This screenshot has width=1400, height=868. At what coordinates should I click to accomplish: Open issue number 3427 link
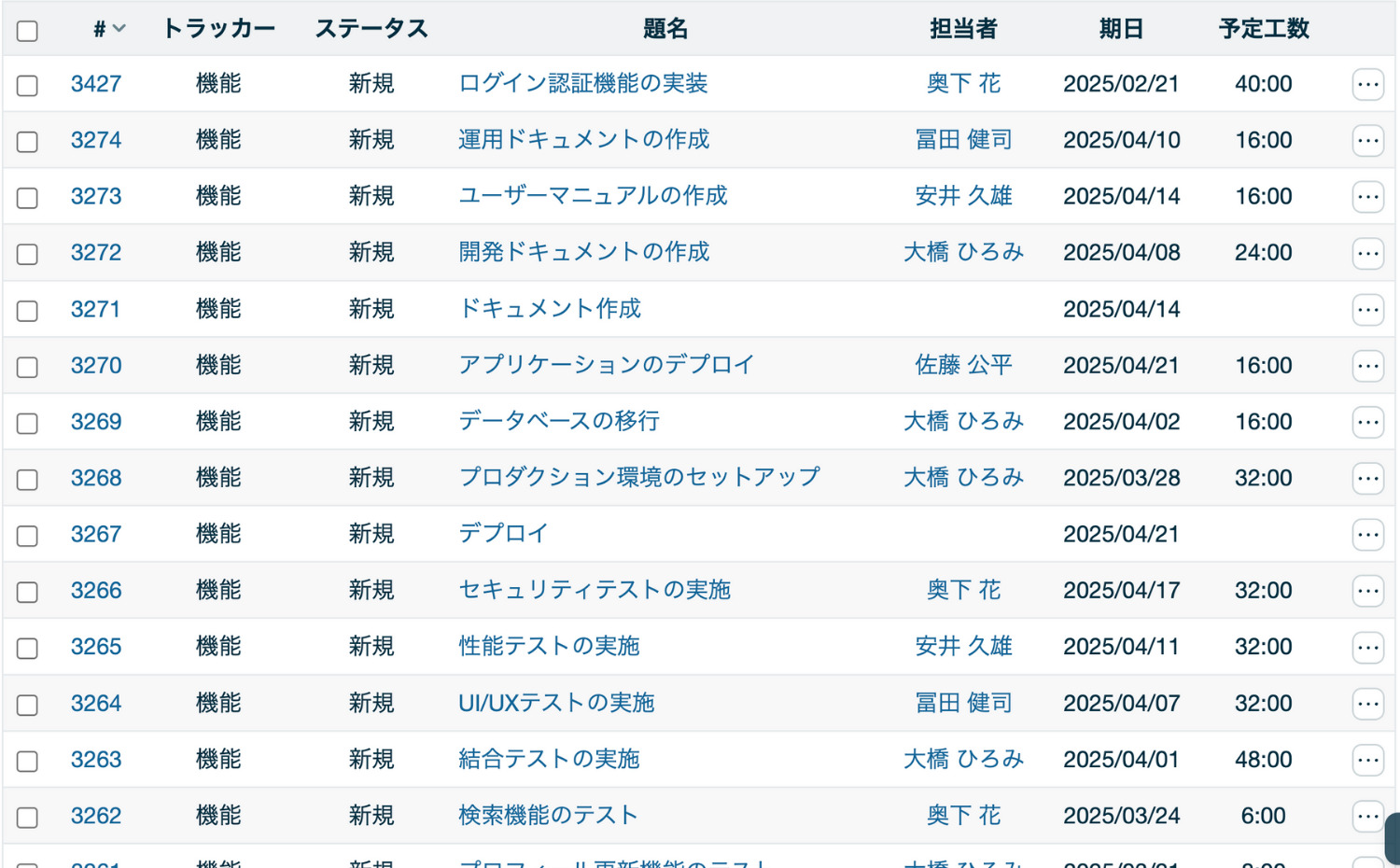tap(96, 84)
